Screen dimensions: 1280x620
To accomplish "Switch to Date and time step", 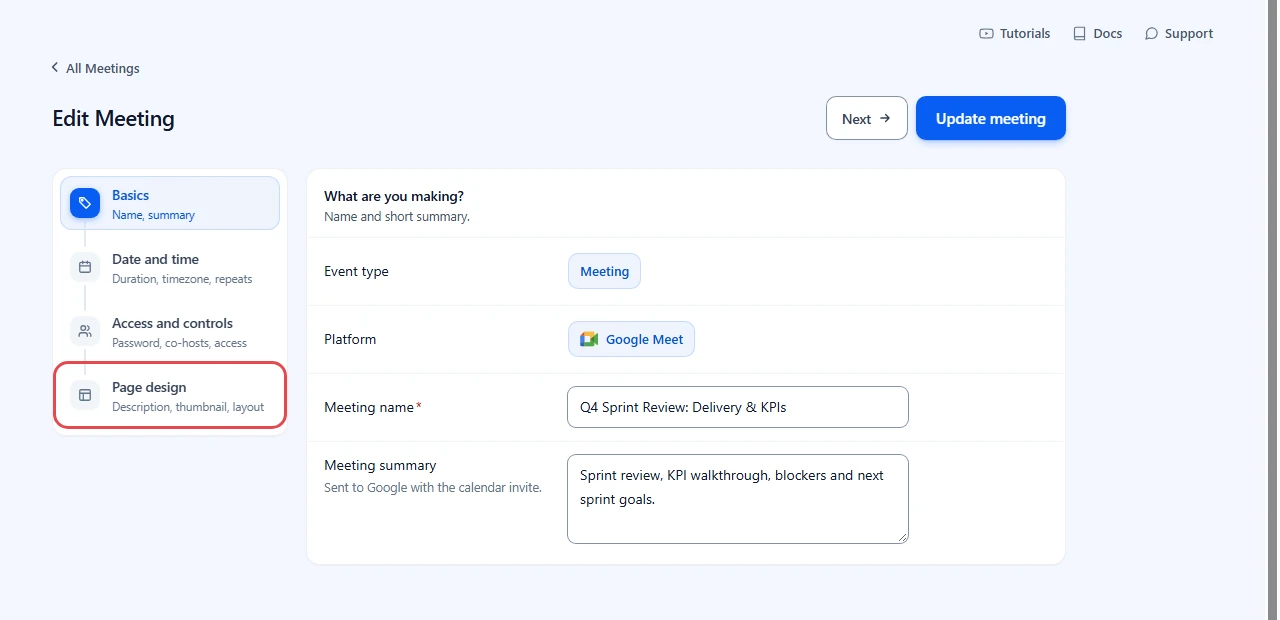I will coord(170,267).
